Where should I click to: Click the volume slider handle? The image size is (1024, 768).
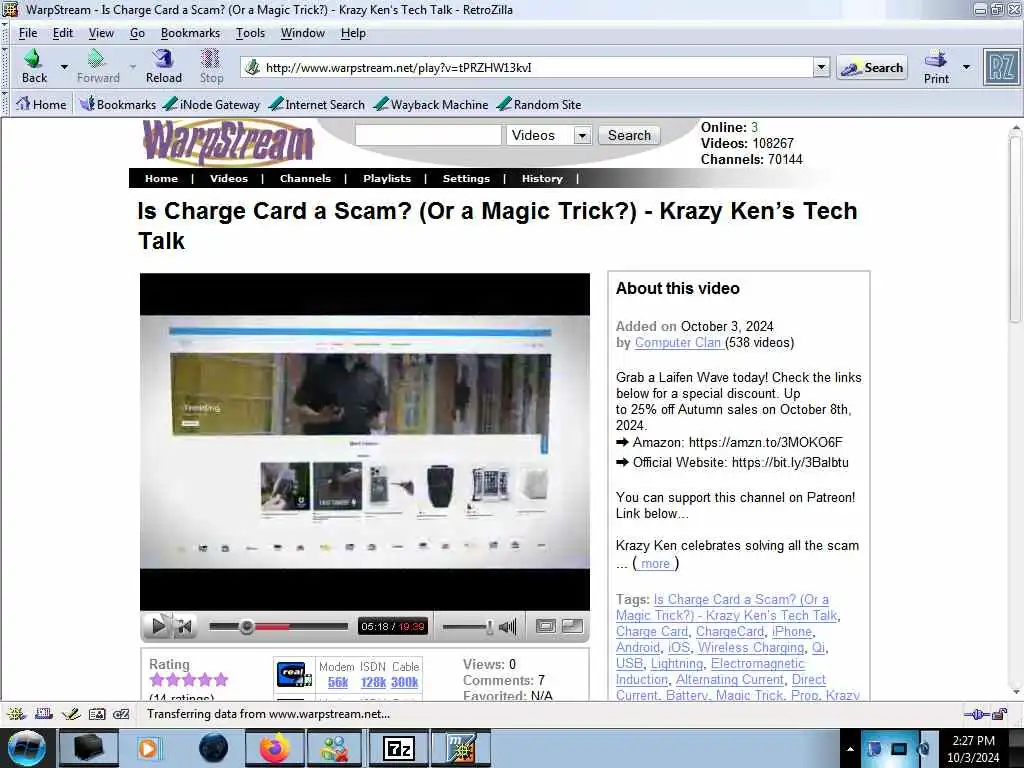[490, 627]
